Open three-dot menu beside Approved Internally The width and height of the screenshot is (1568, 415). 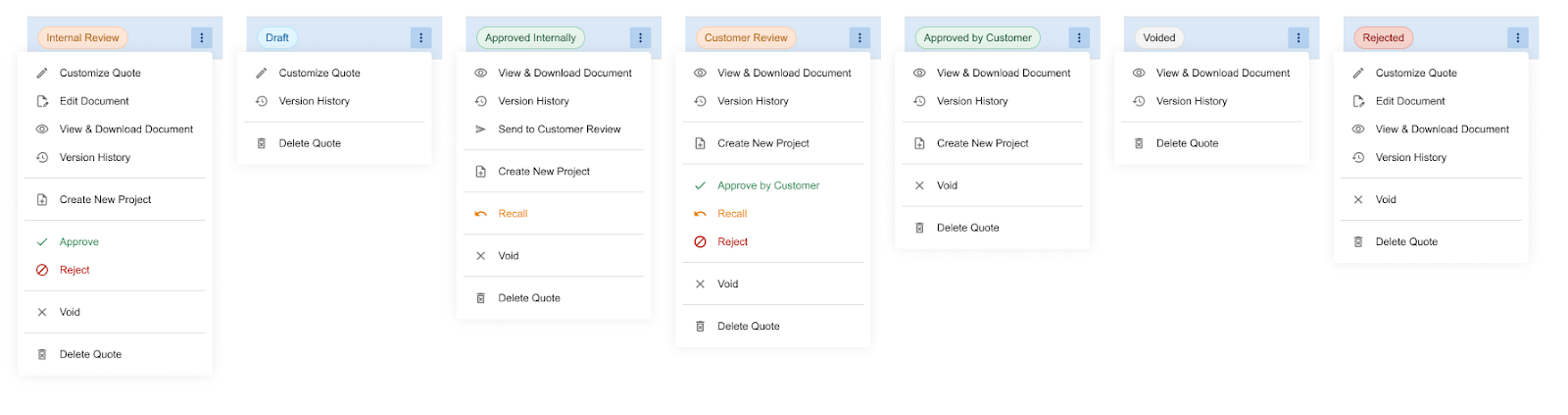click(641, 38)
